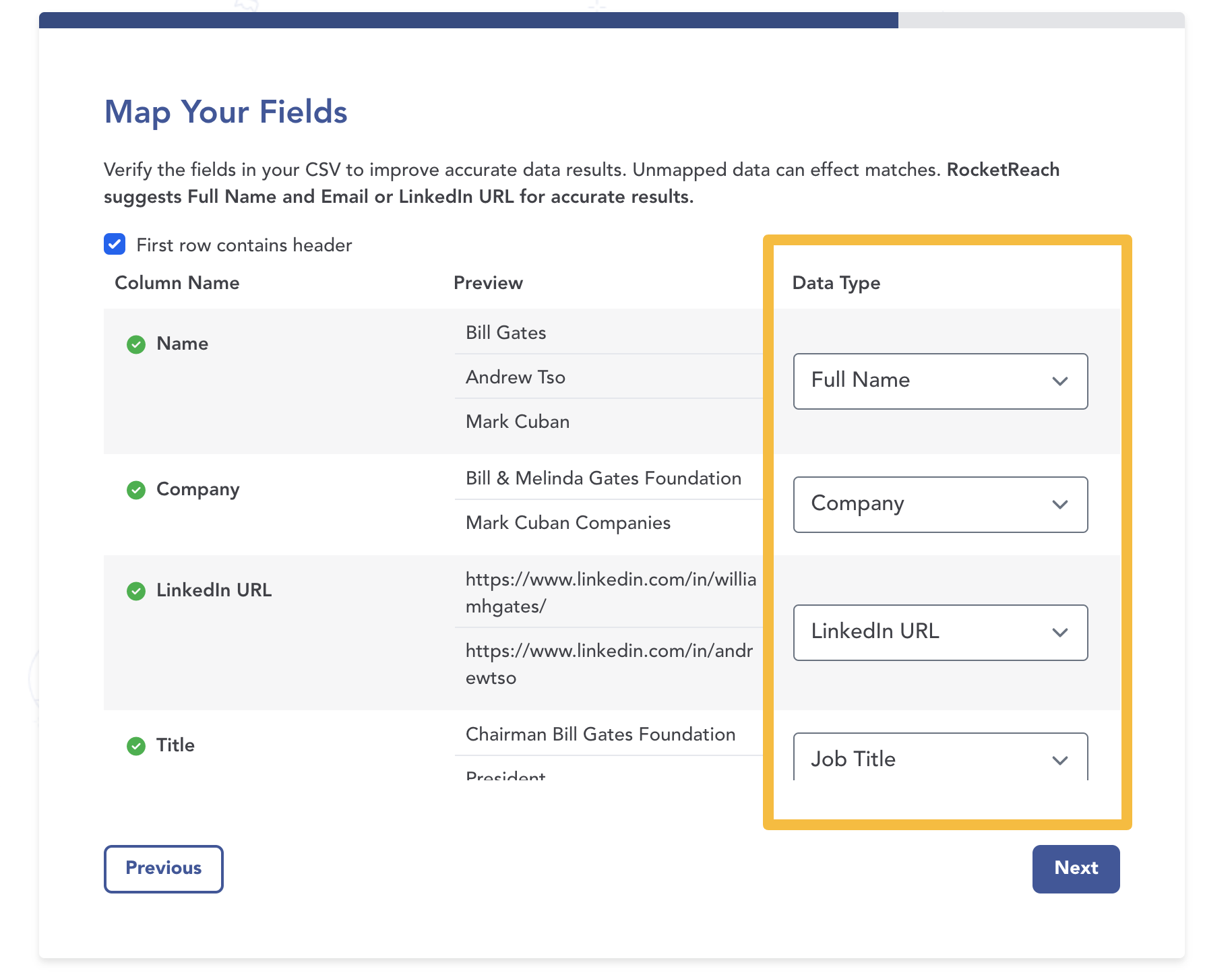Click the chevron in LinkedIn URL dropdown

pyautogui.click(x=1060, y=633)
